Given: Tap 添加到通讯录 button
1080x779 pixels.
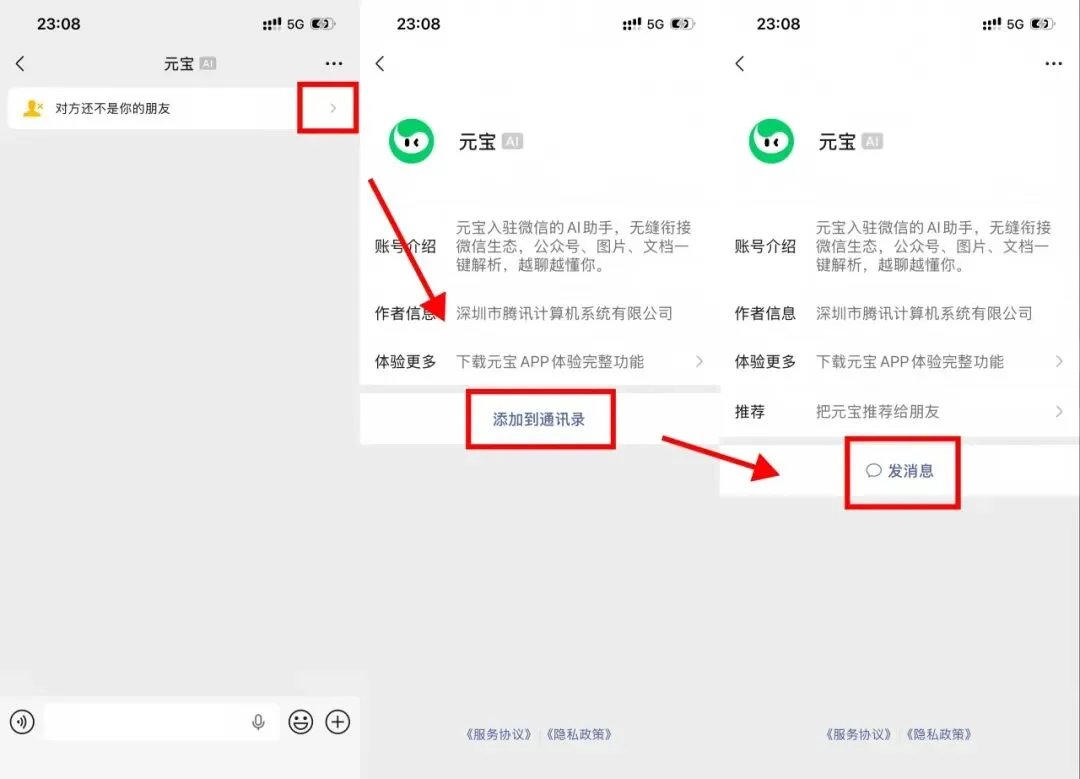Looking at the screenshot, I should pyautogui.click(x=539, y=419).
